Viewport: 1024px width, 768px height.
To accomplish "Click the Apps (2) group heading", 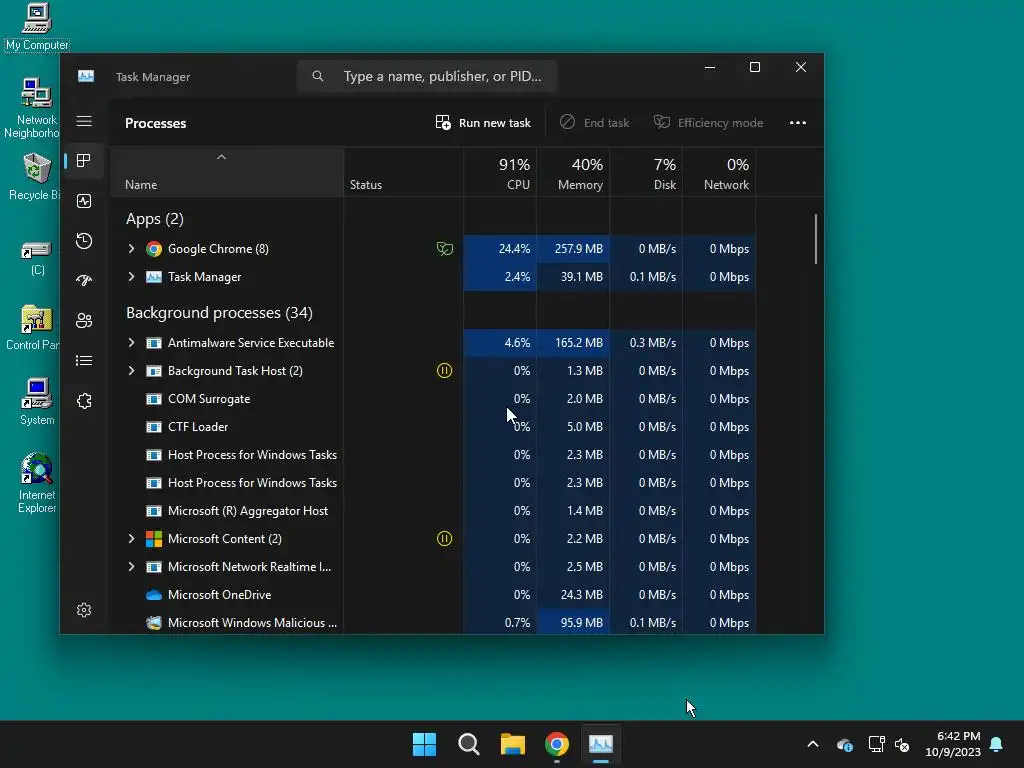I will coord(155,219).
